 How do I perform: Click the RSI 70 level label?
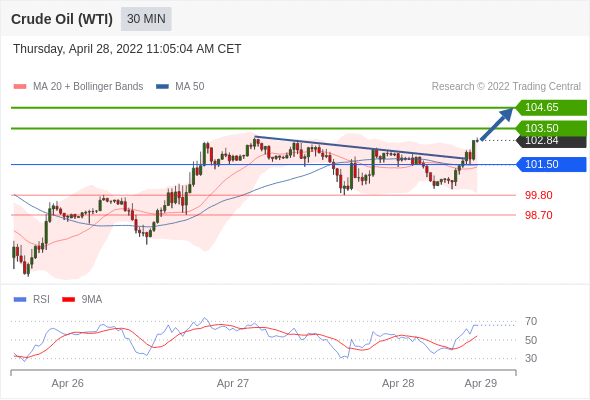(531, 321)
